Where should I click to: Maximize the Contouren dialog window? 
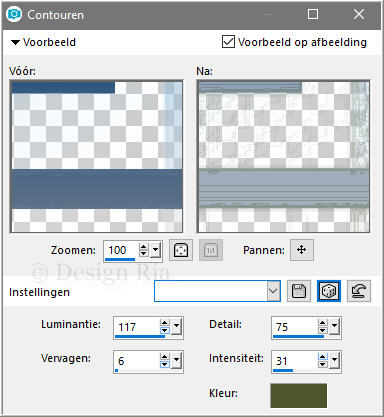313,14
